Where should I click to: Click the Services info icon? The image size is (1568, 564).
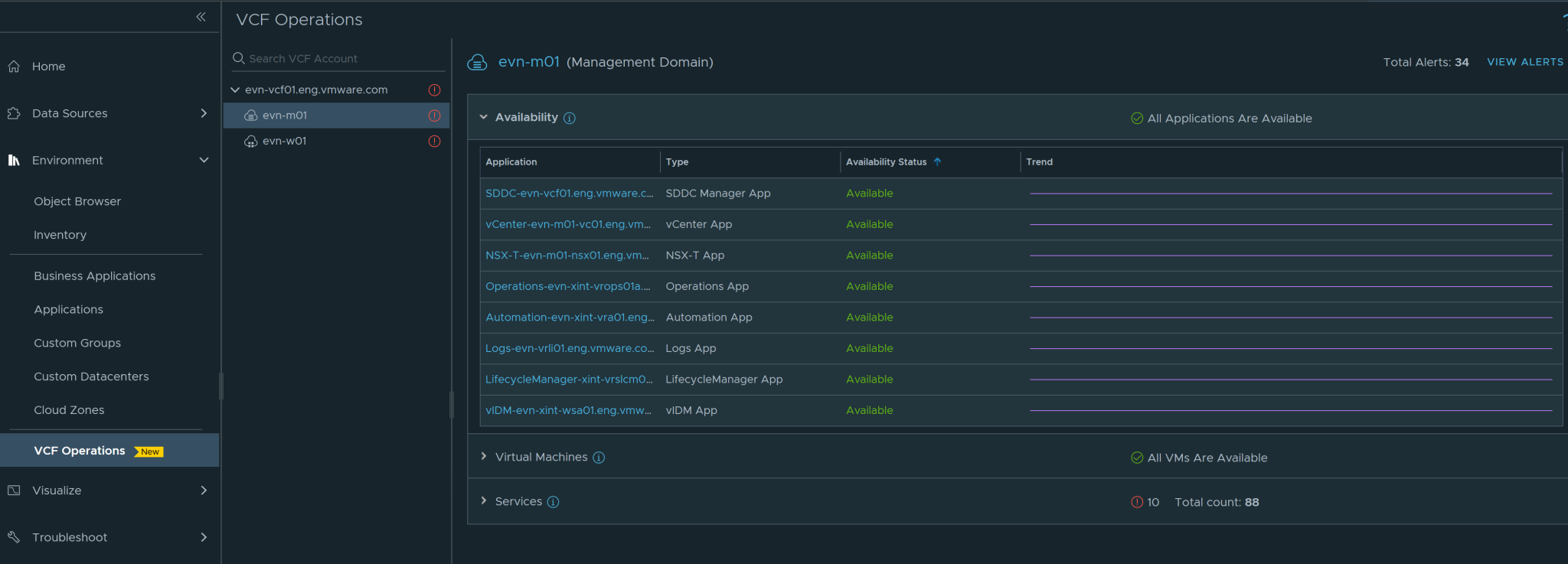pyautogui.click(x=553, y=502)
